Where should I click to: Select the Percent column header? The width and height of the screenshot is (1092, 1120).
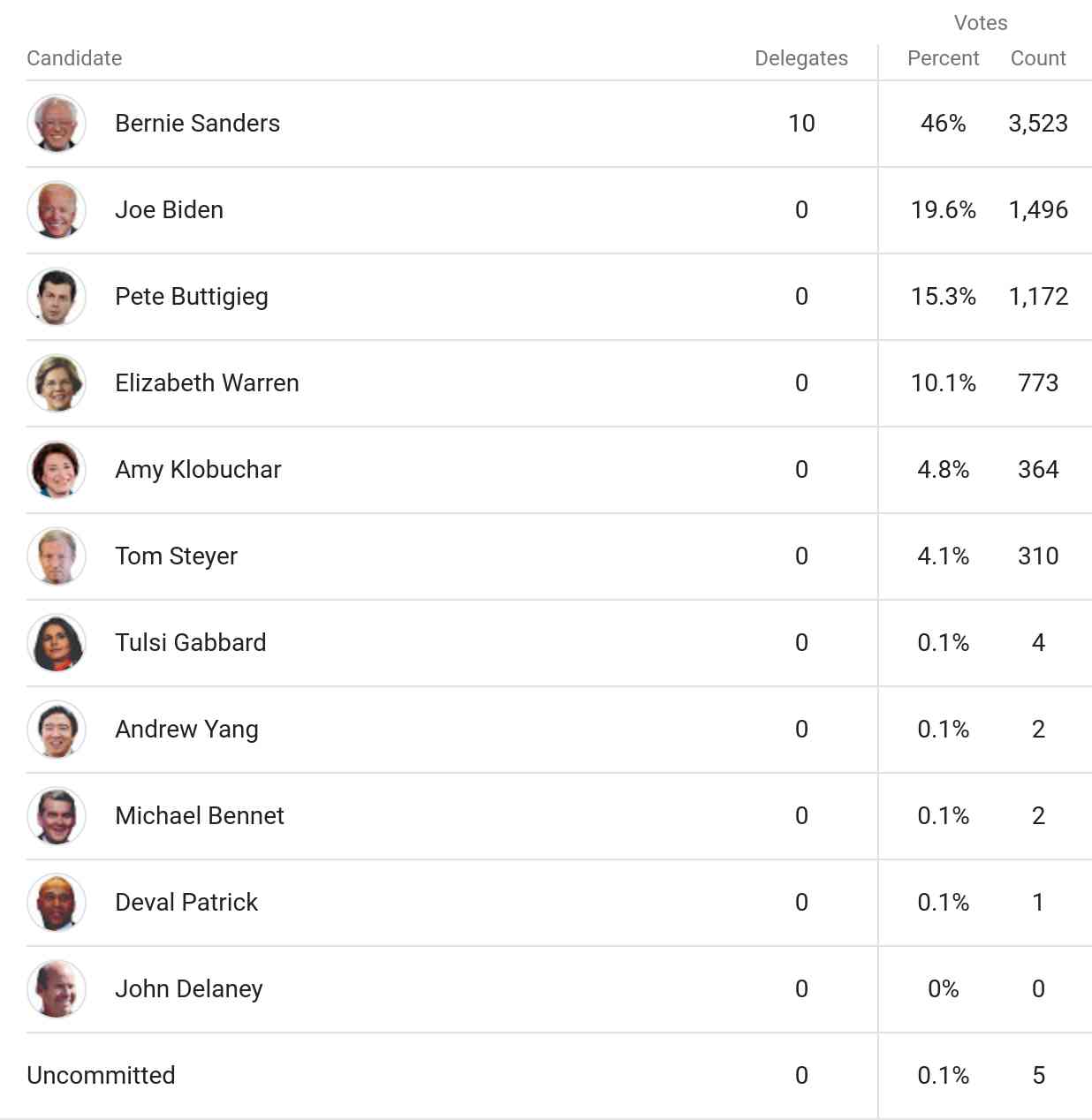click(x=943, y=58)
